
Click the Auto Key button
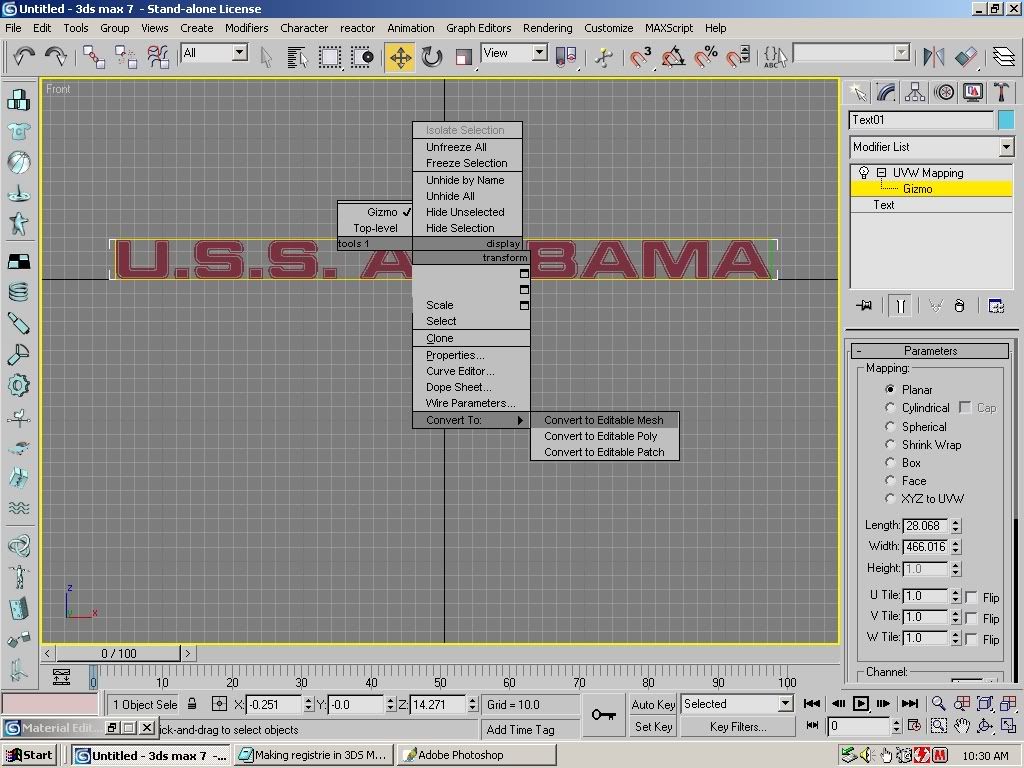pyautogui.click(x=653, y=704)
